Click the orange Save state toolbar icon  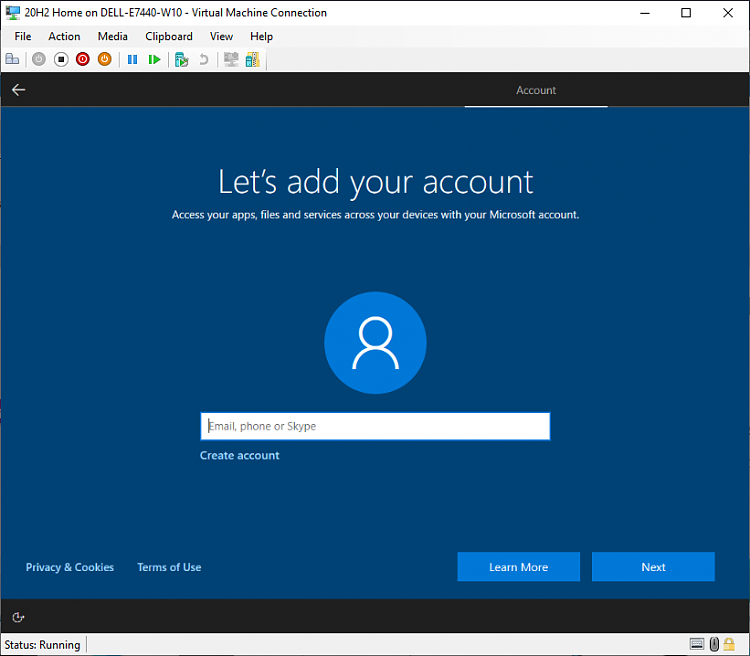coord(104,59)
